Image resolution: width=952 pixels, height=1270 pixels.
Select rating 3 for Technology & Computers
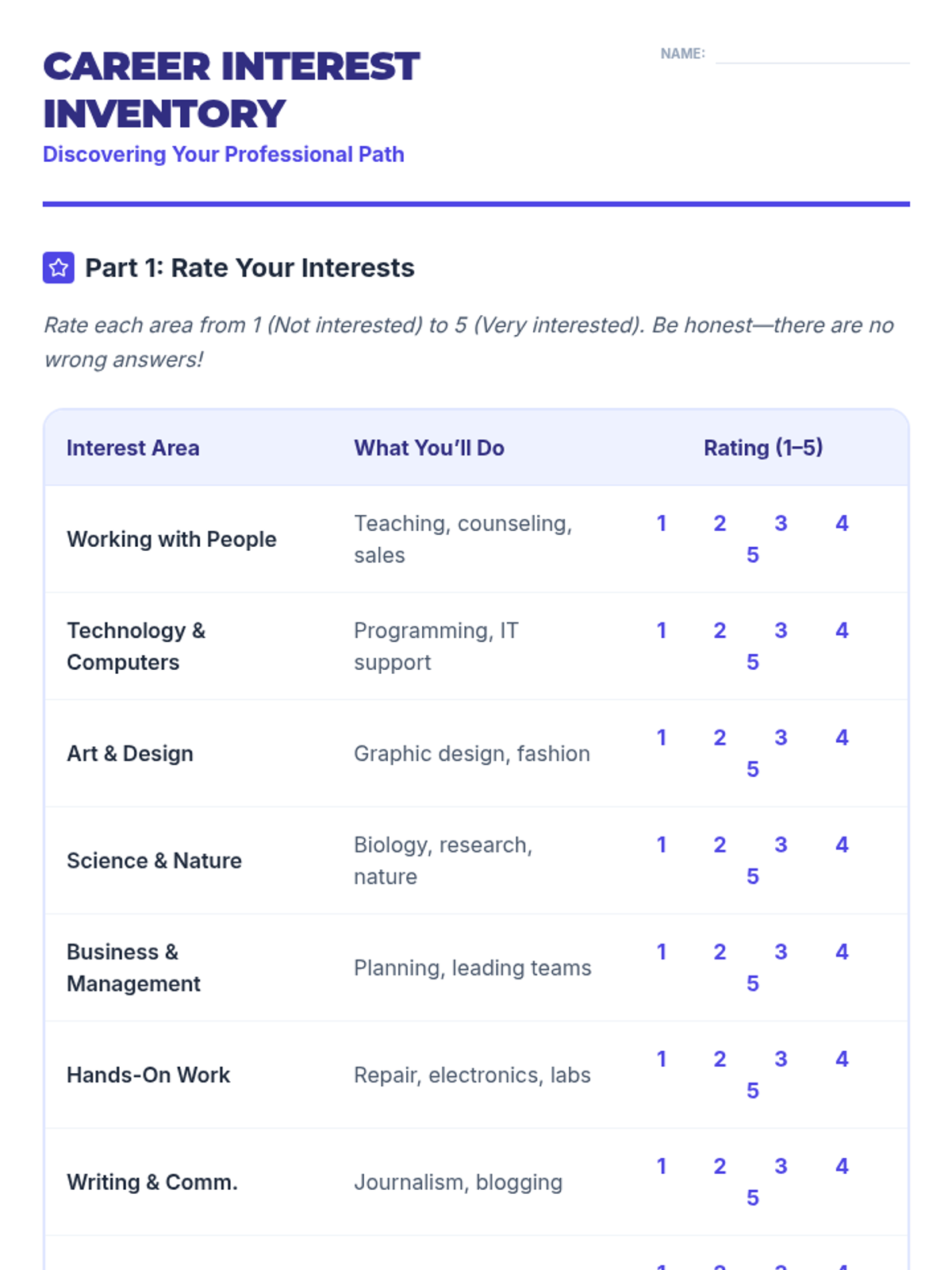[x=781, y=630]
